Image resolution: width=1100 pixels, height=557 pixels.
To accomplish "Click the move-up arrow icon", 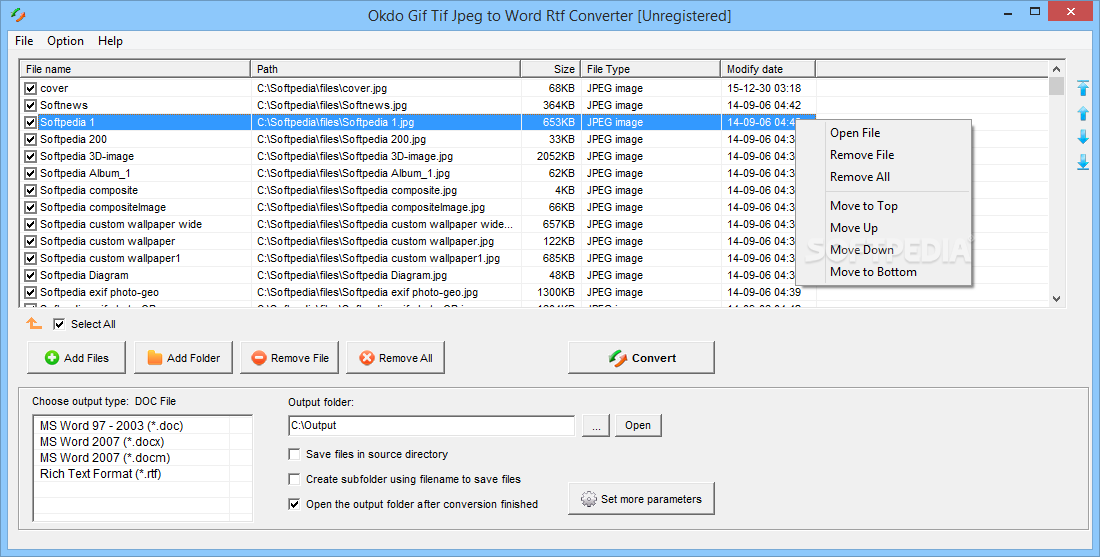I will coord(1082,113).
